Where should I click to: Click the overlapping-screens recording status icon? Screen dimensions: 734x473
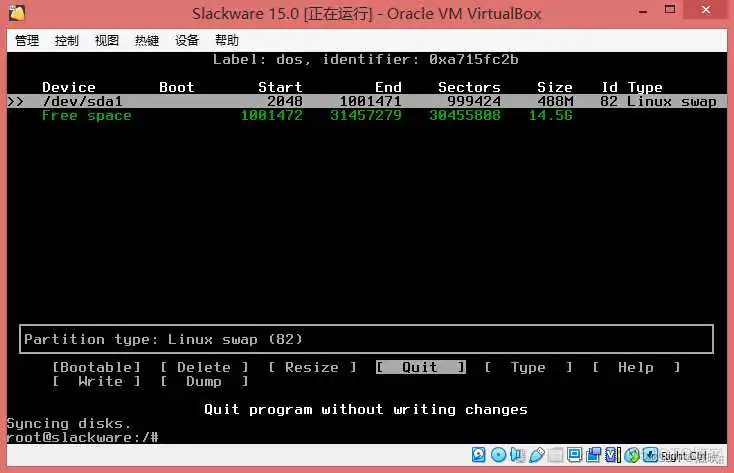(593, 454)
